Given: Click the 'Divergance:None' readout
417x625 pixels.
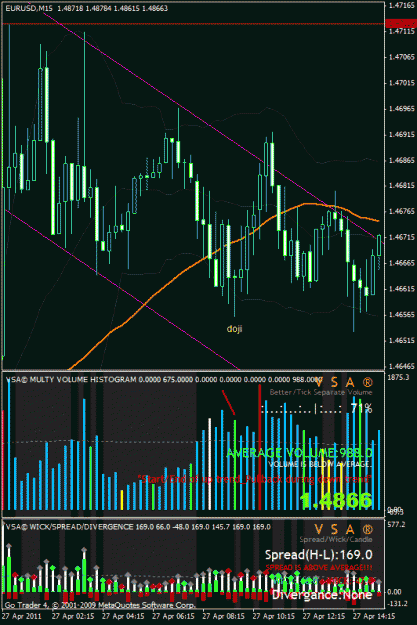Looking at the screenshot, I should pos(322,595).
